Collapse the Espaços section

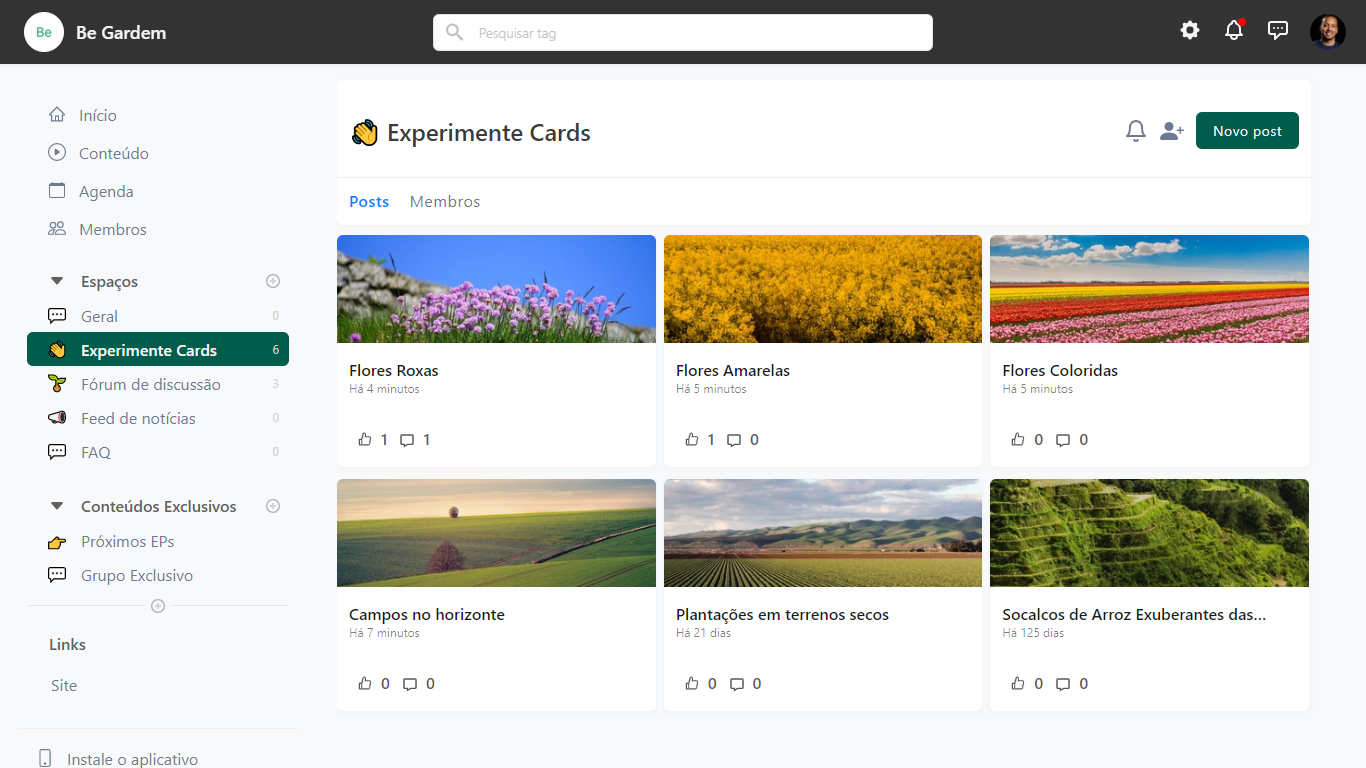coord(57,281)
